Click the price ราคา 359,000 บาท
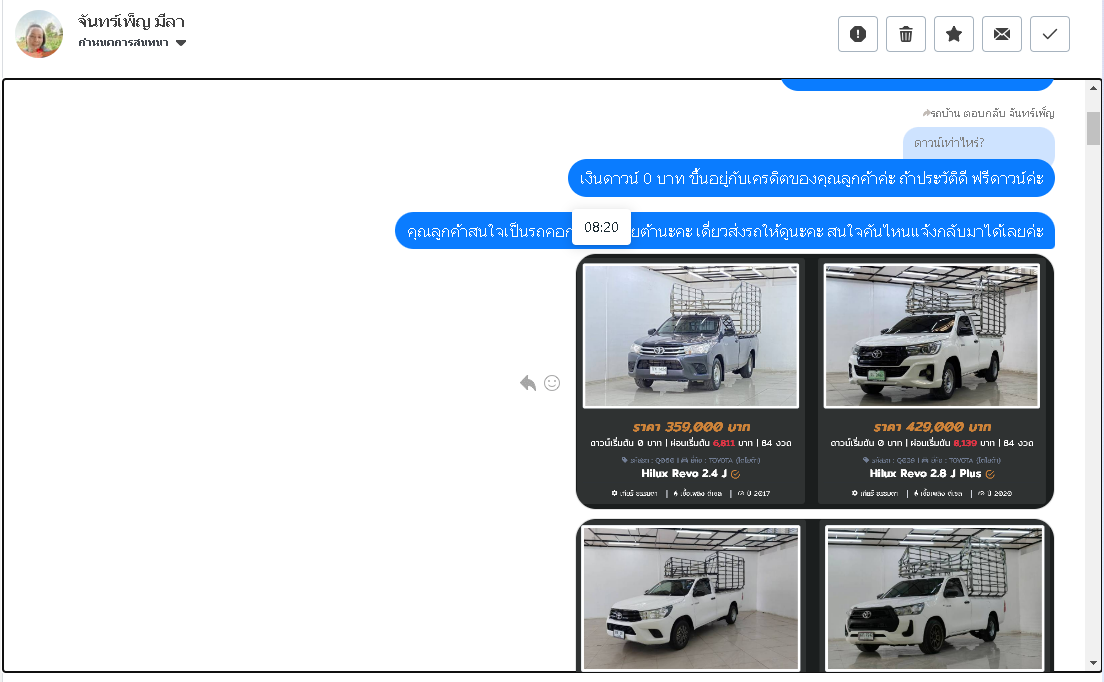This screenshot has height=682, width=1104. [691, 427]
